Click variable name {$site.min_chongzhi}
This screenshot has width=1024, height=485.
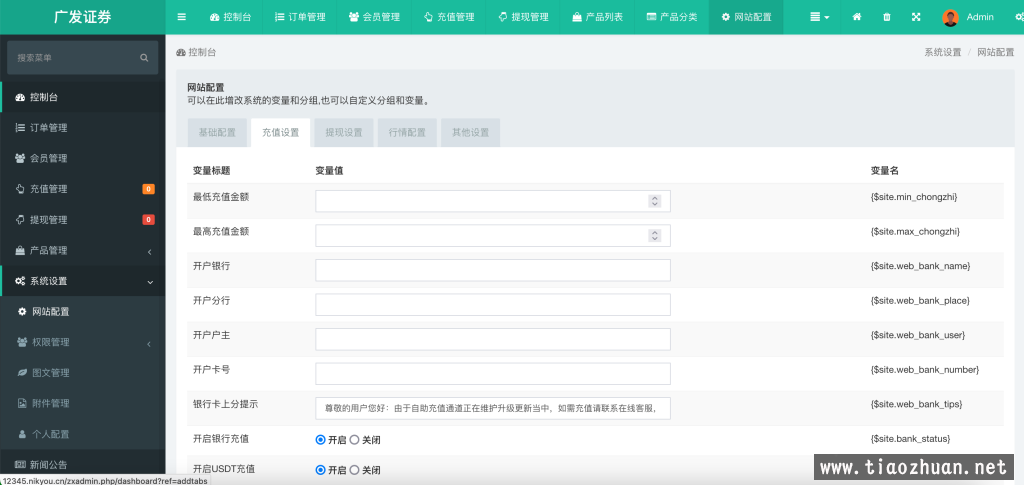914,196
